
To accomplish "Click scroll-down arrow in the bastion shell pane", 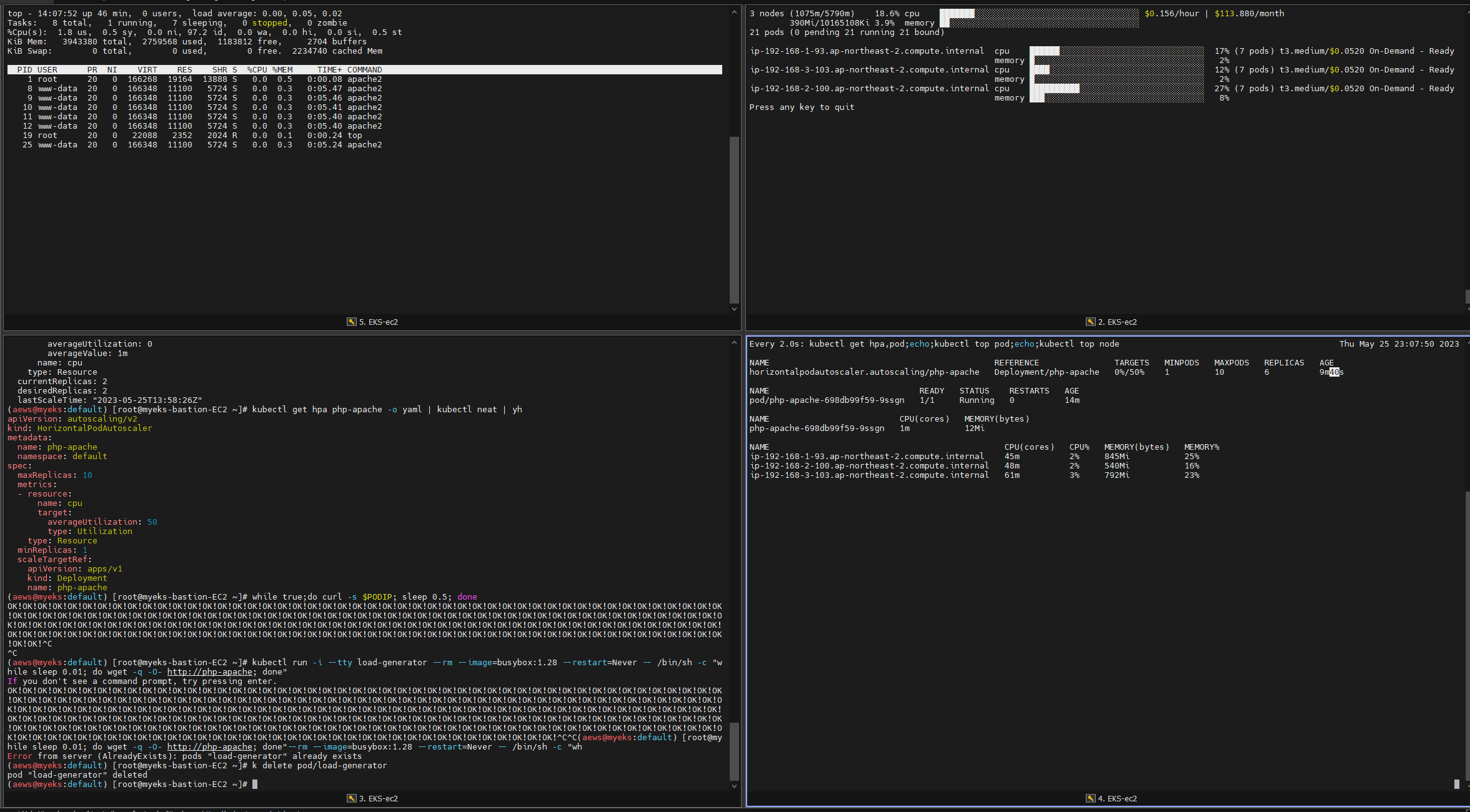I will point(734,786).
